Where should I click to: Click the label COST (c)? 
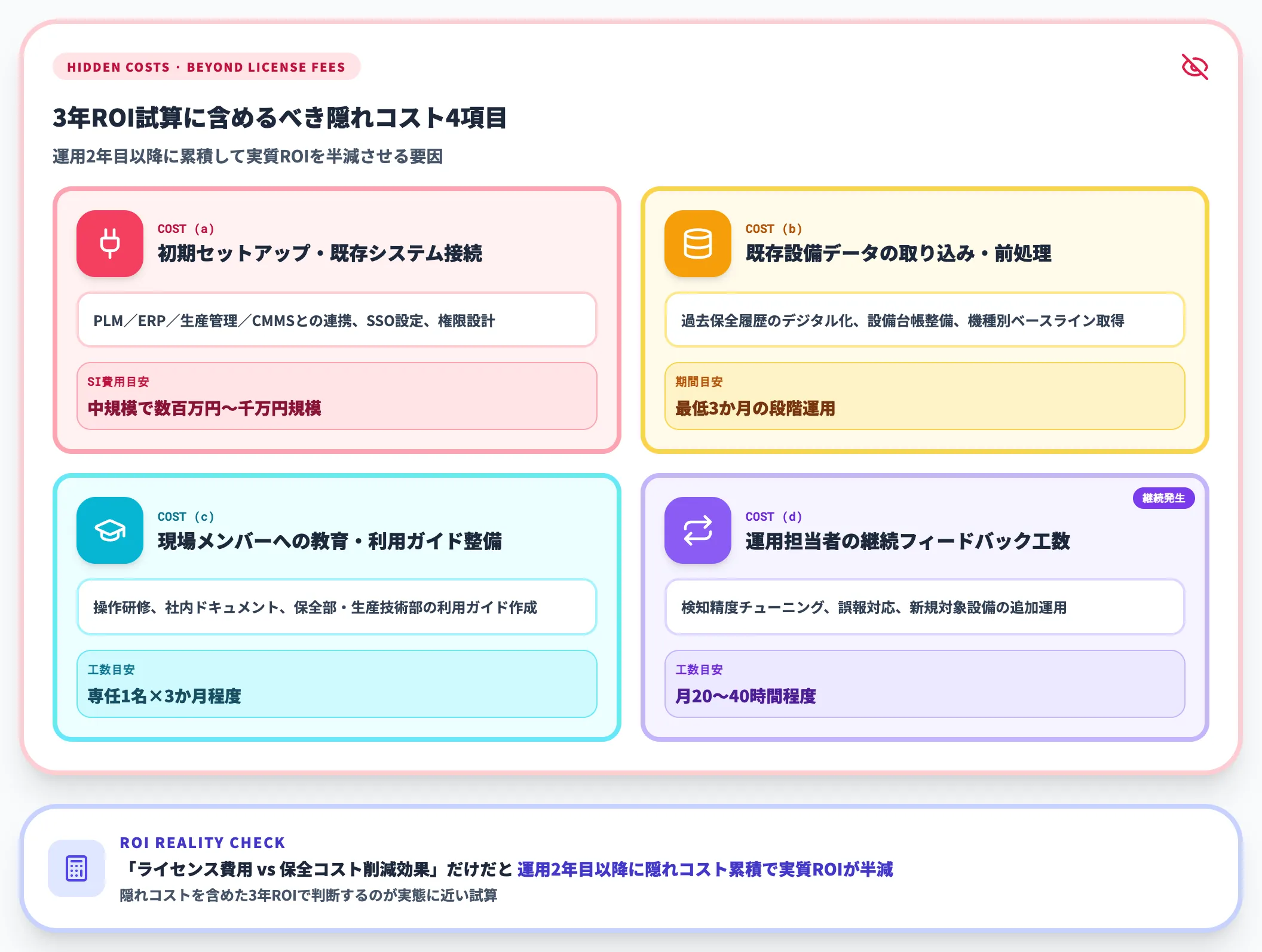(186, 517)
